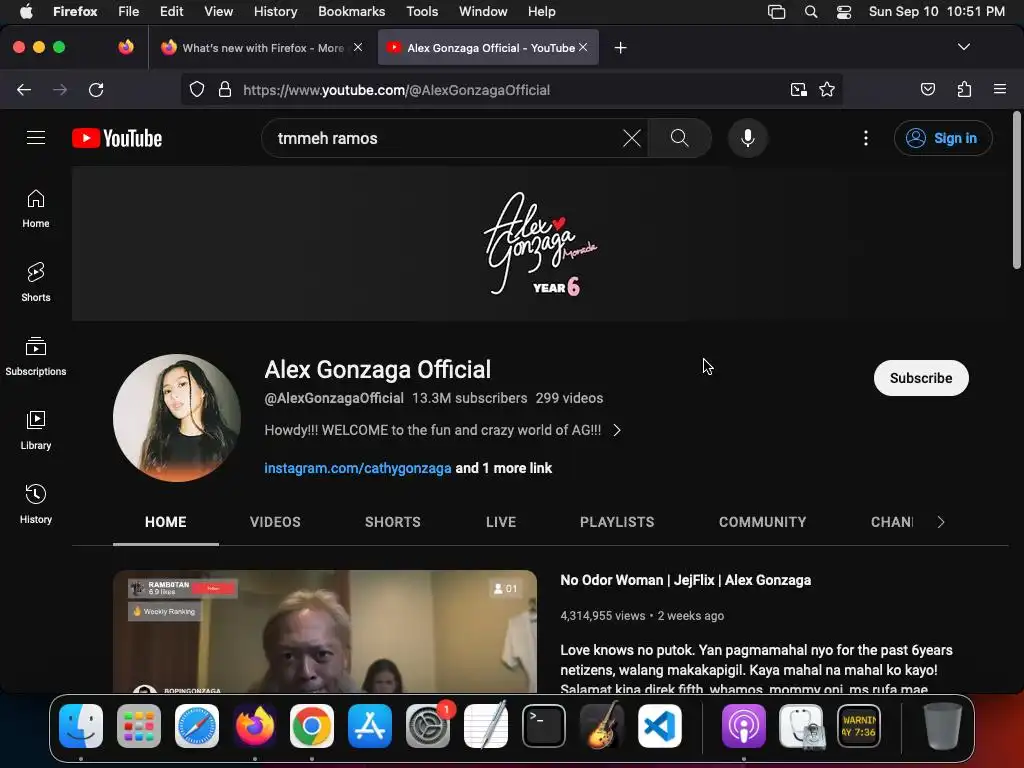The width and height of the screenshot is (1024, 768).
Task: Switch to the VIDEOS tab
Action: (x=275, y=522)
